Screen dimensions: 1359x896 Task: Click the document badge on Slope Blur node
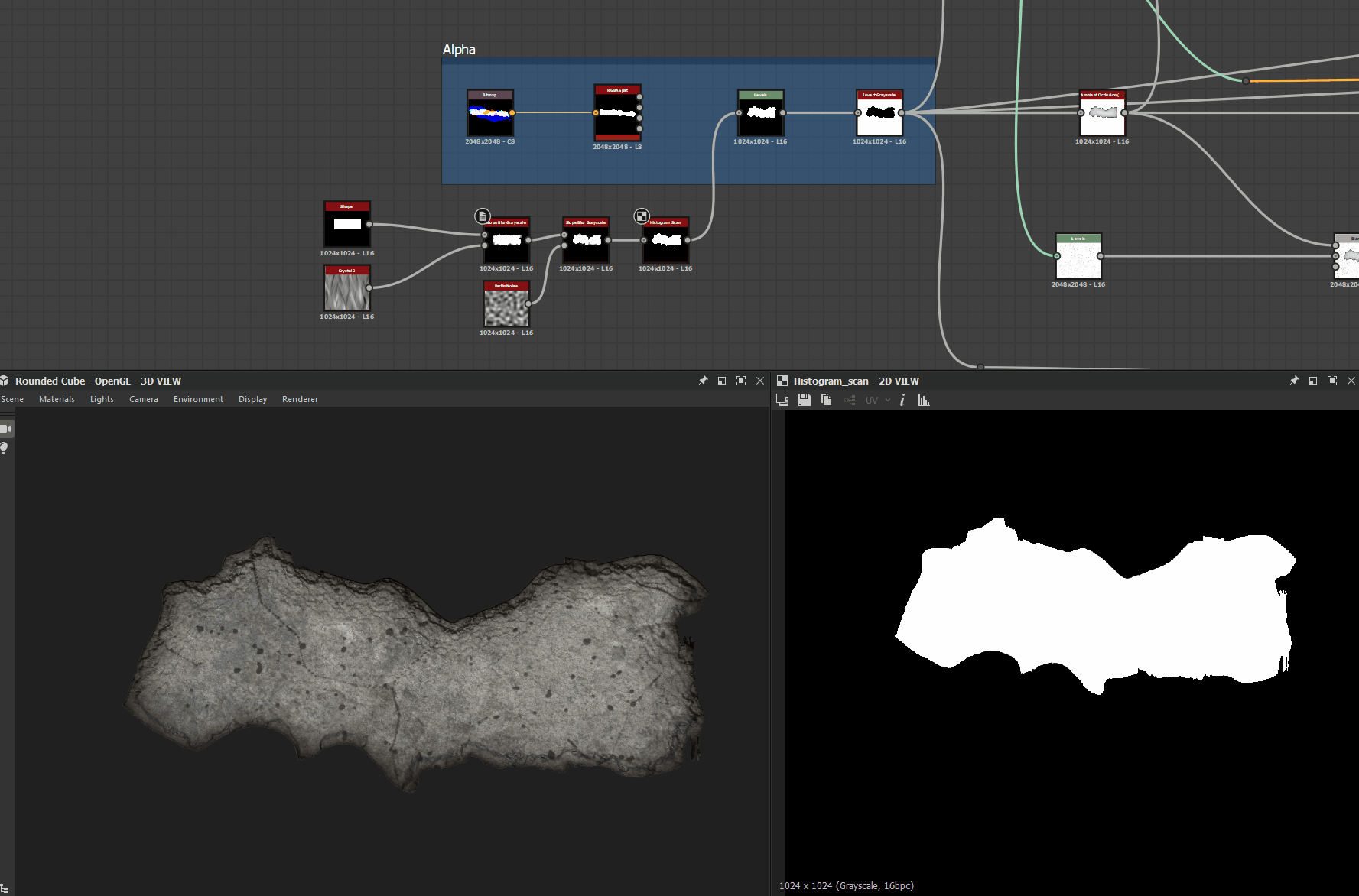click(x=482, y=216)
